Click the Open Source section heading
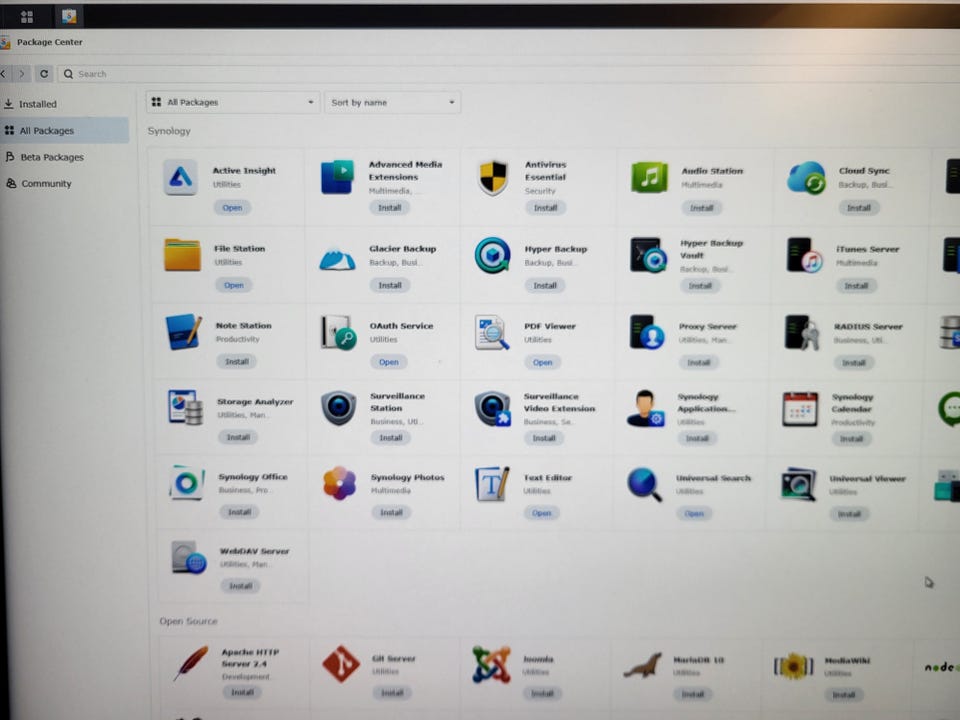Screen dimensions: 960x720 coord(189,621)
